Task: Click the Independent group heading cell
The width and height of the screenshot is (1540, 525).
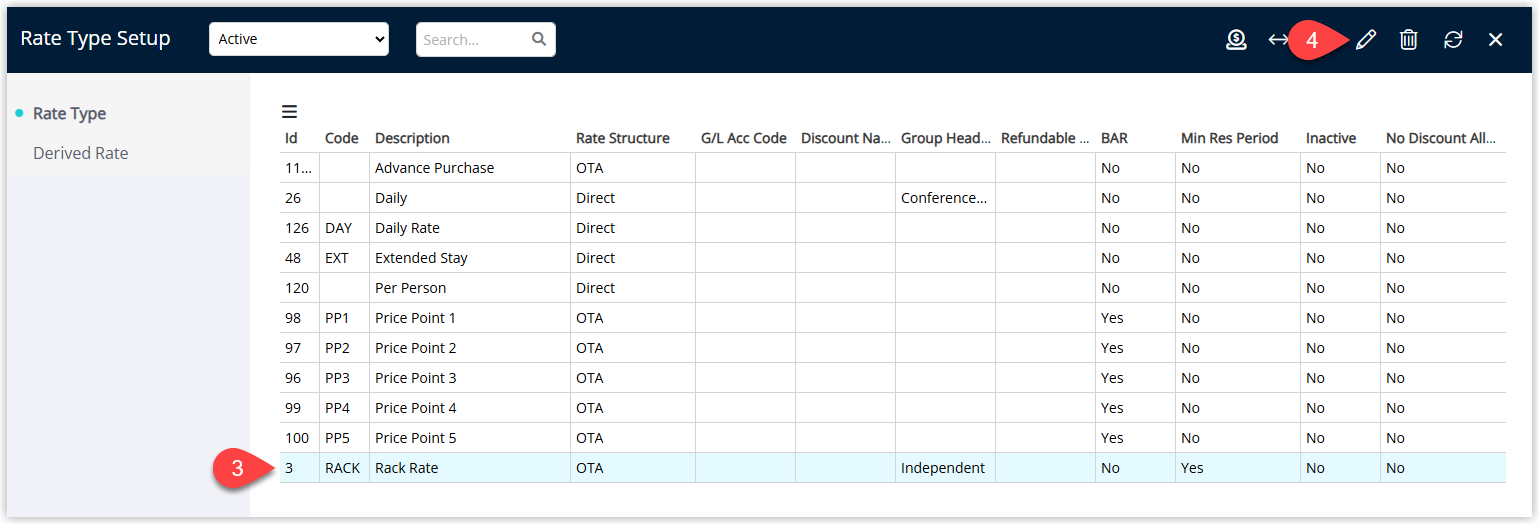Action: click(943, 468)
